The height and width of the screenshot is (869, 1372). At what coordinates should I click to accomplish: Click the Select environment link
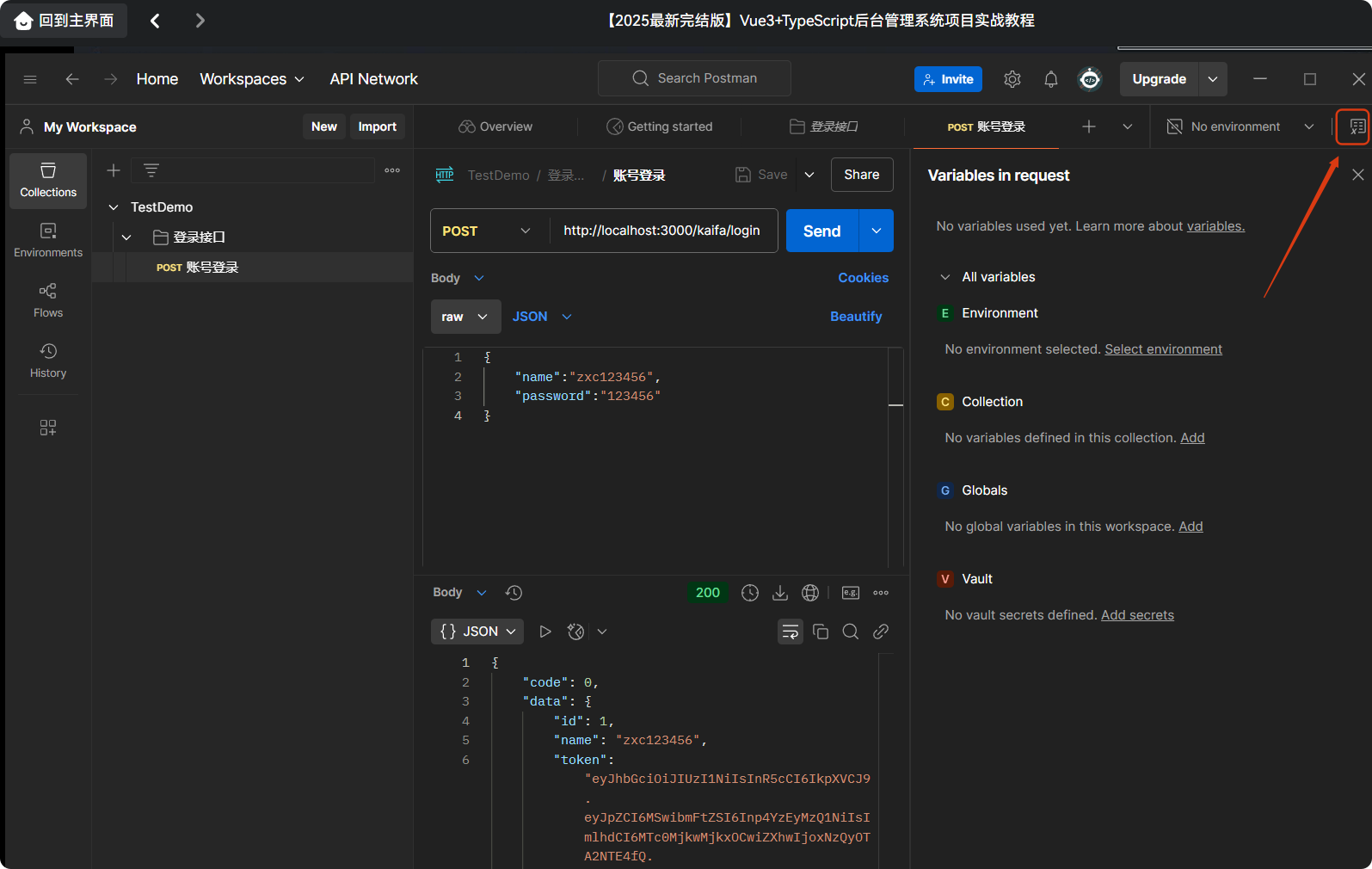tap(1163, 349)
